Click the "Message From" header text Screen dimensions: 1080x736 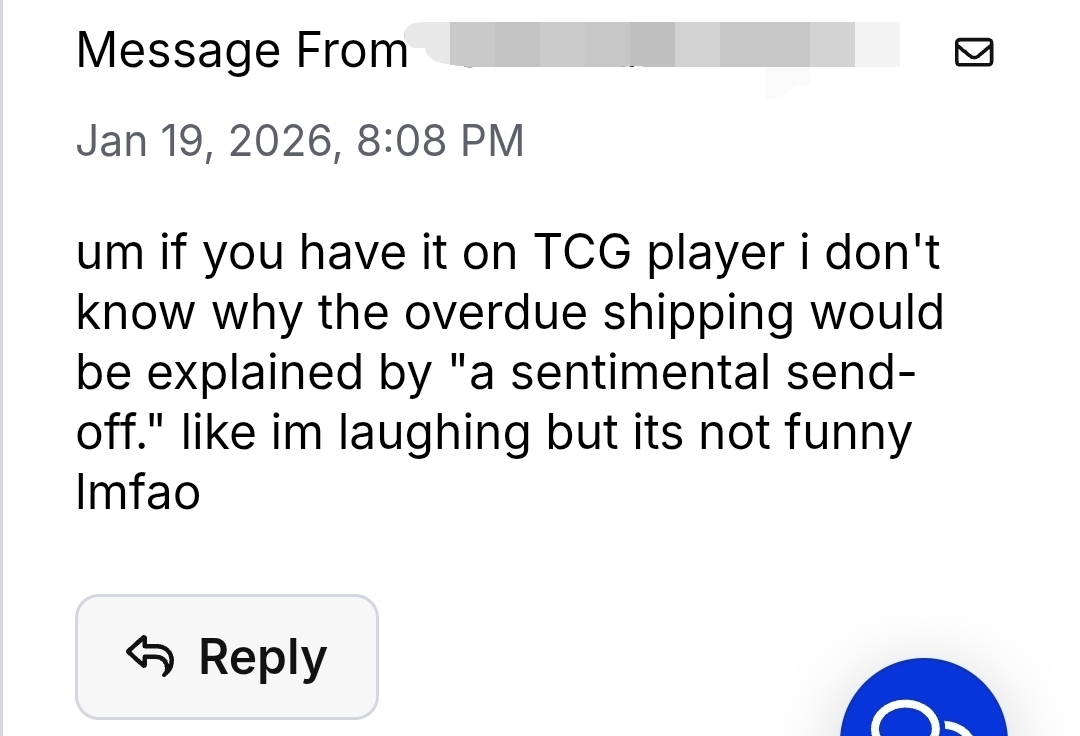(x=242, y=50)
